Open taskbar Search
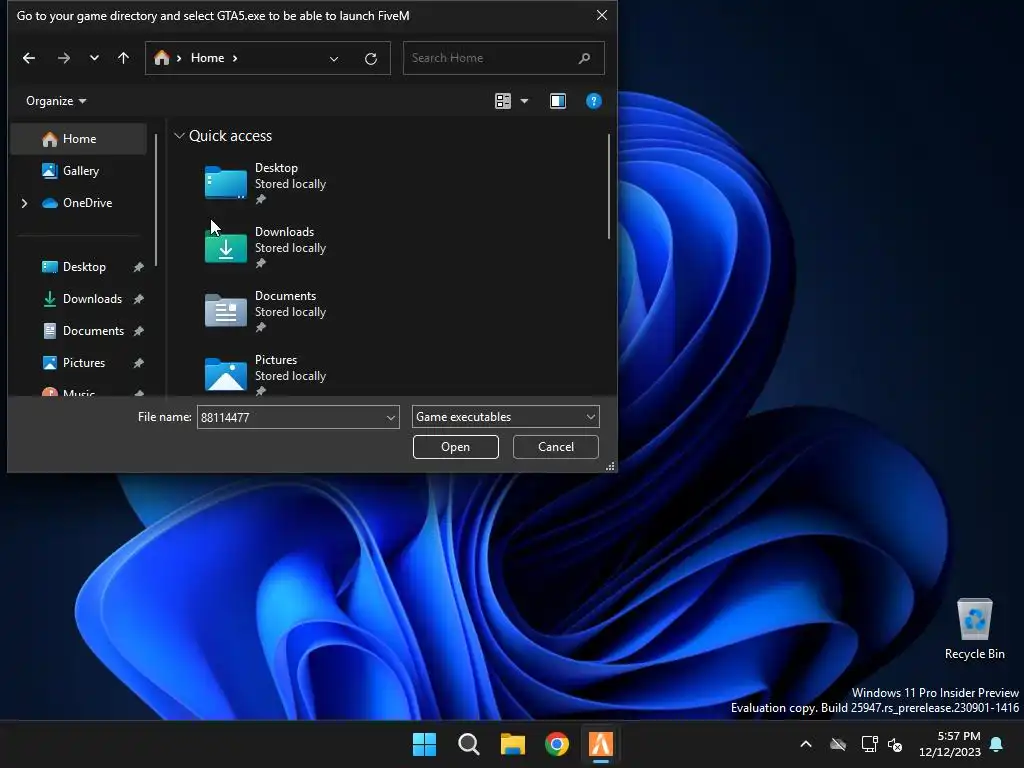 click(x=468, y=744)
